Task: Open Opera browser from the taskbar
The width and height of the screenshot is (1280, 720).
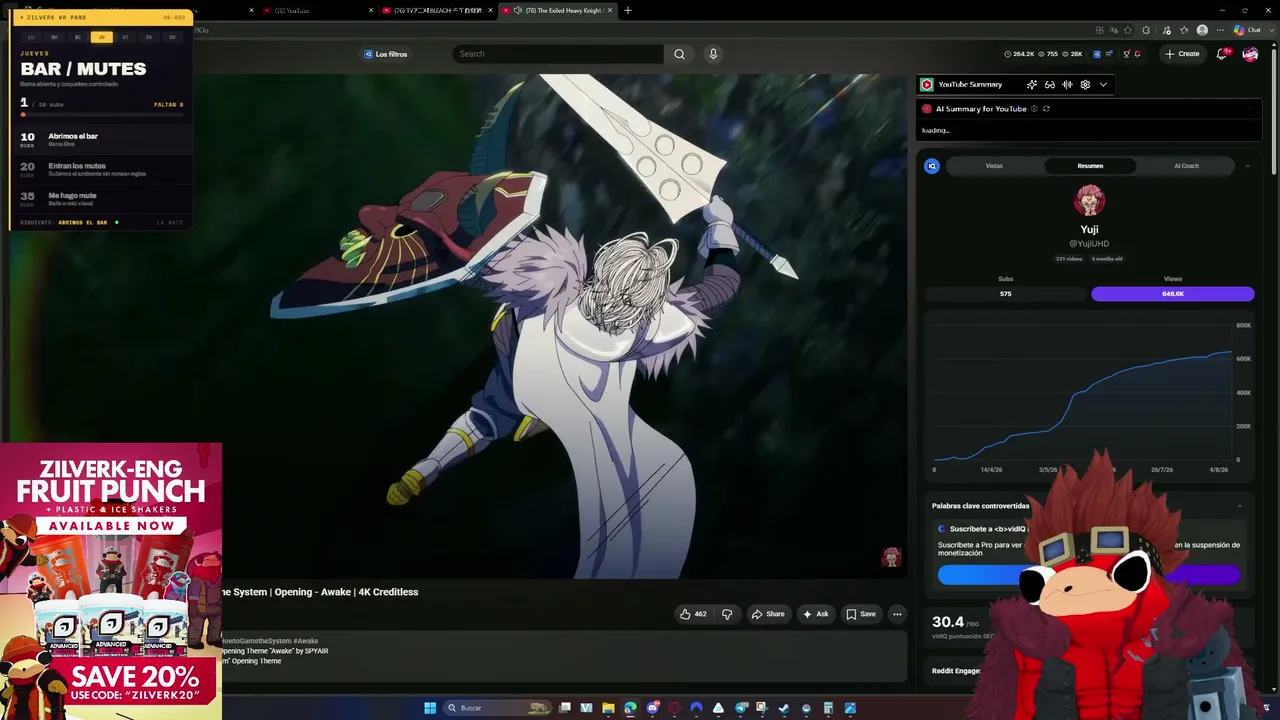Action: pos(674,708)
